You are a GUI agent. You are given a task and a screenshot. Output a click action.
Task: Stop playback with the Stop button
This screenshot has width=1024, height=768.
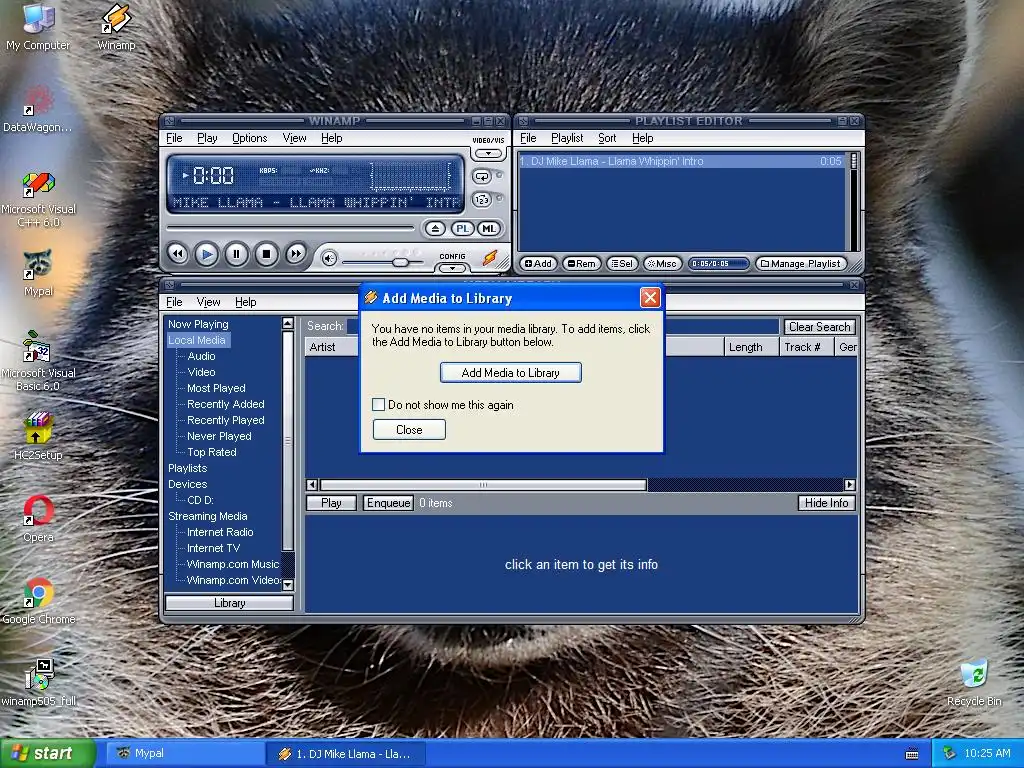tap(266, 254)
